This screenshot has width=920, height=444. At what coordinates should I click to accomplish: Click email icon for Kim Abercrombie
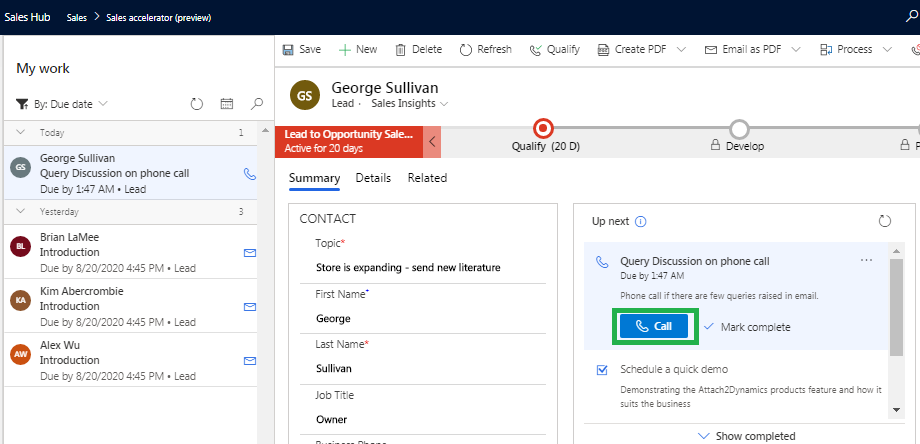[250, 306]
